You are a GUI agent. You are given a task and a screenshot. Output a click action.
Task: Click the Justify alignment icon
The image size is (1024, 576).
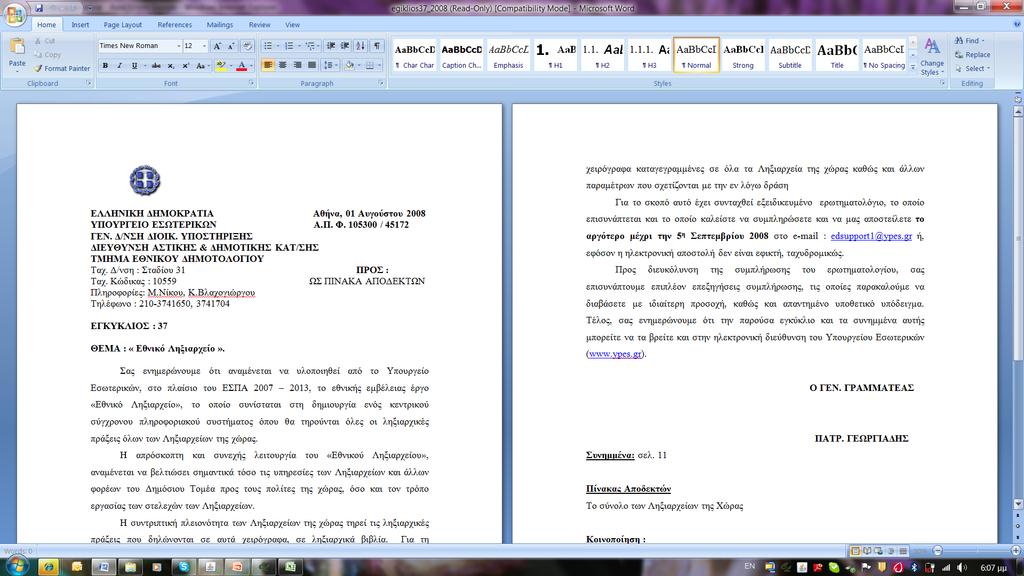pos(312,65)
